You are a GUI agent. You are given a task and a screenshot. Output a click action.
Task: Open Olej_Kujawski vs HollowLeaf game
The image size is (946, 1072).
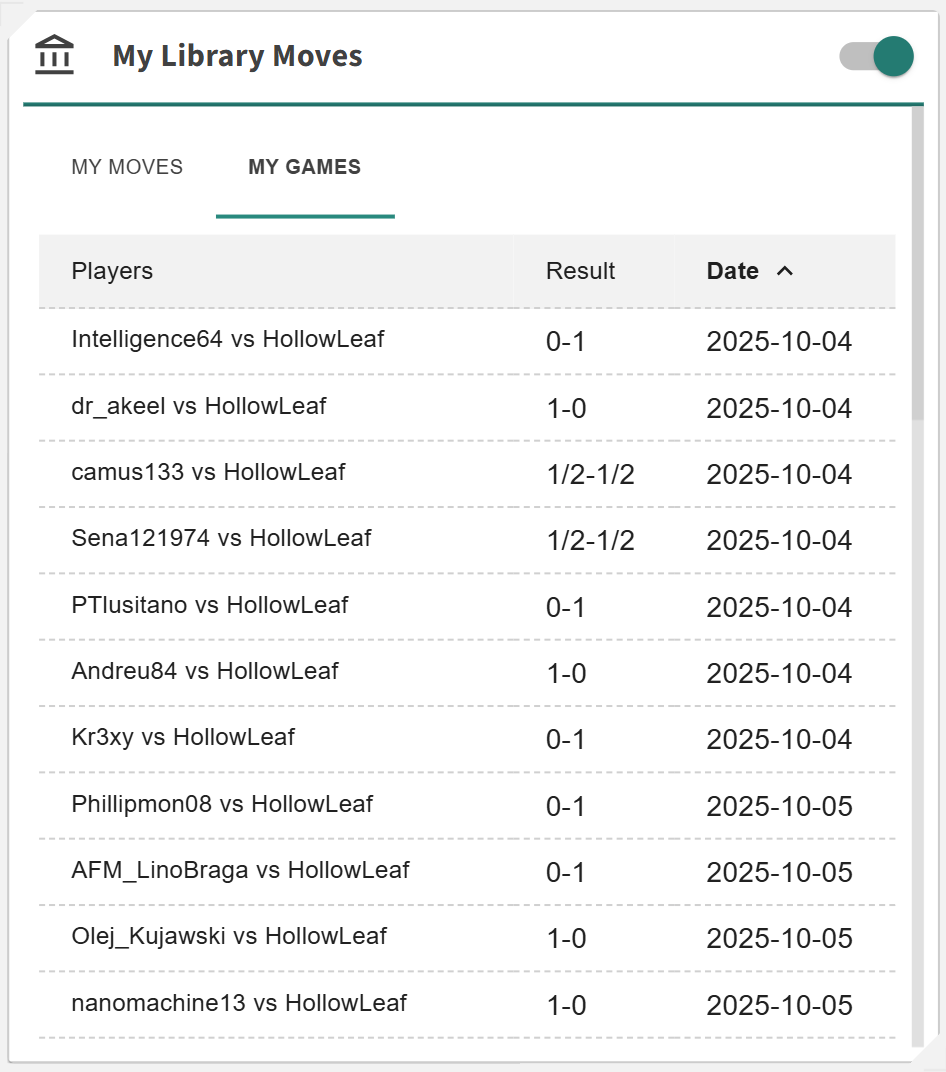[229, 937]
